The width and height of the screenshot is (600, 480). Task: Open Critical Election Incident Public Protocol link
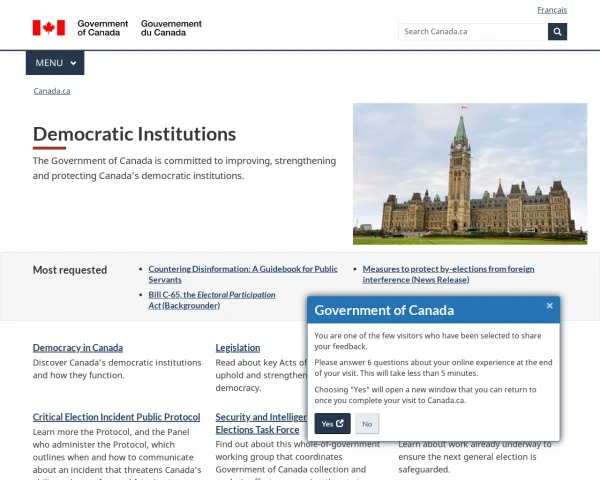point(116,417)
